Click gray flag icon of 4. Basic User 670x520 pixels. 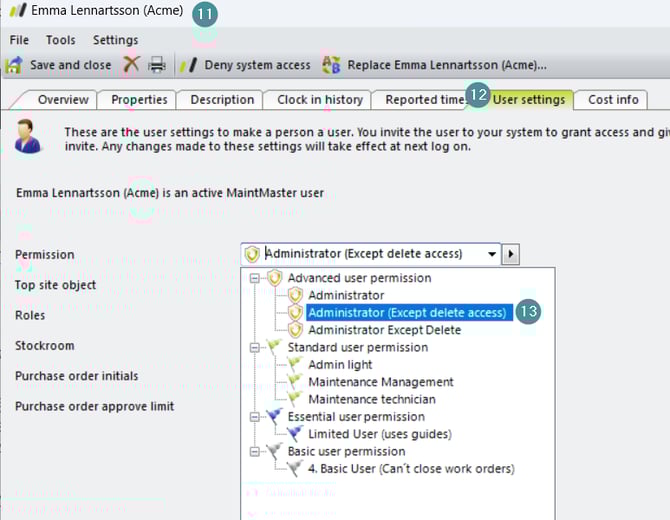click(295, 469)
